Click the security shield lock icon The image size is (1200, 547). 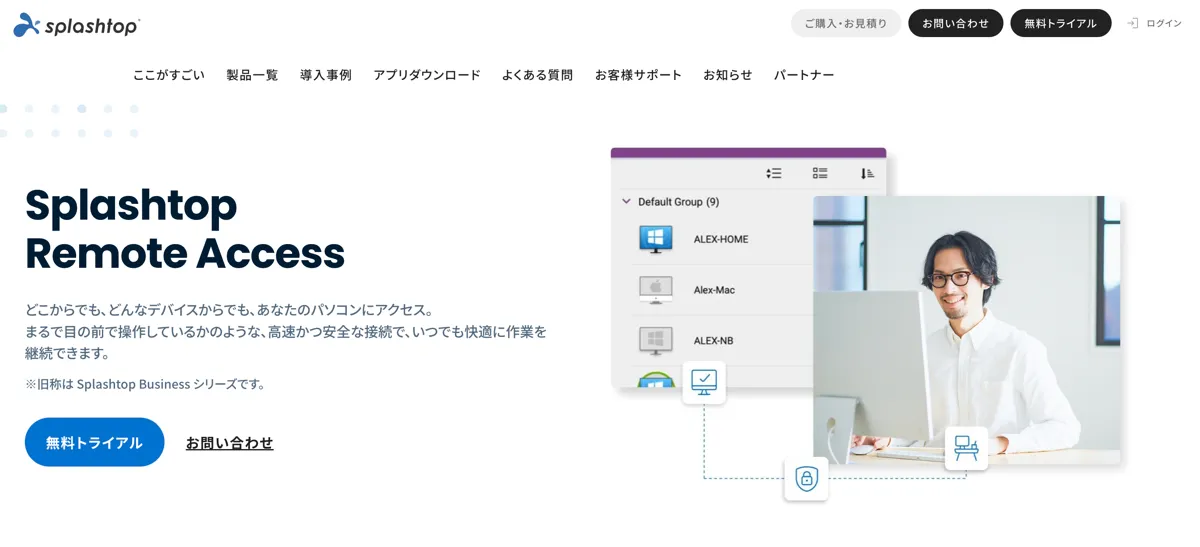(806, 478)
